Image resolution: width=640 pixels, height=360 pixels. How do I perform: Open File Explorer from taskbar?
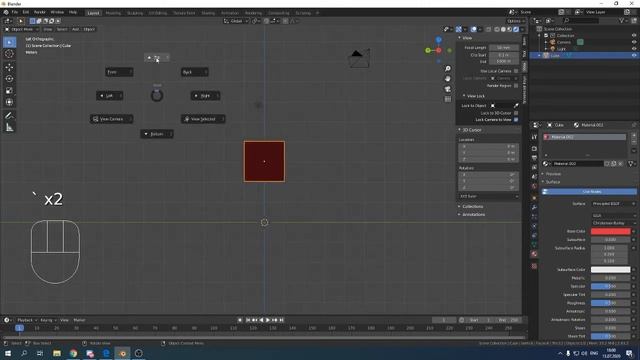point(57,353)
